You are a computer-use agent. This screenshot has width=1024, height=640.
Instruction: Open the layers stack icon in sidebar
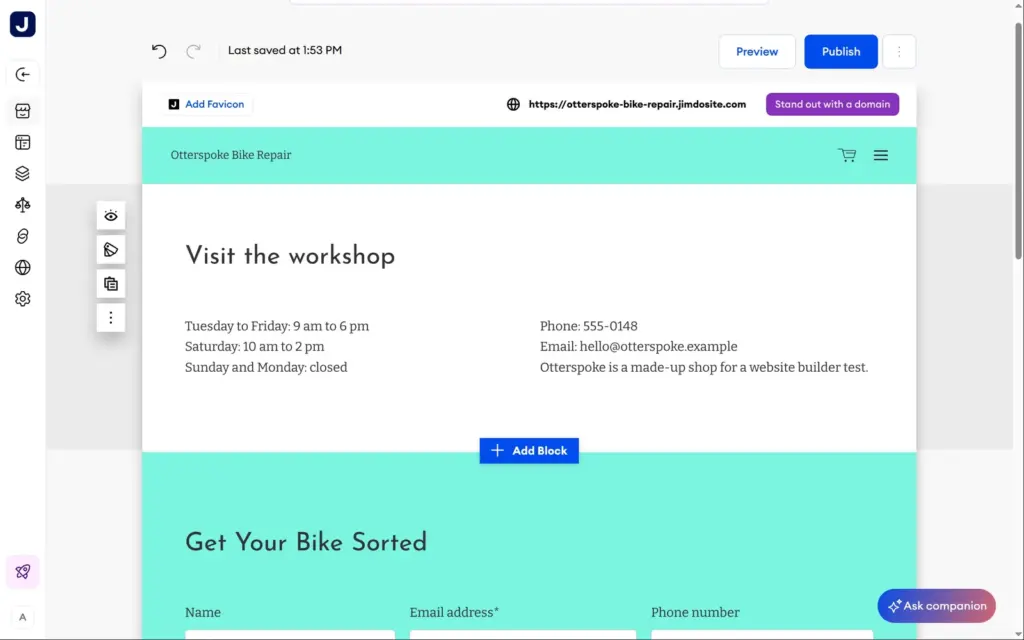[x=23, y=174]
